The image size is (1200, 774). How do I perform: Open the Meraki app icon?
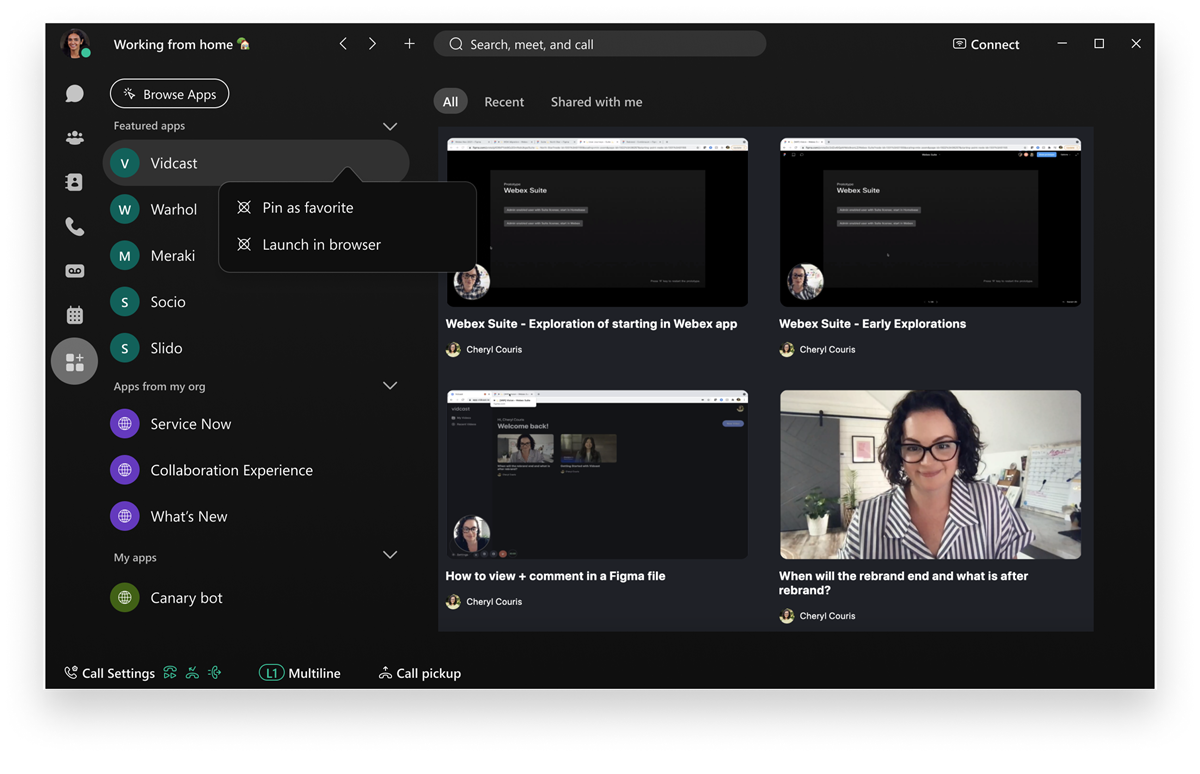point(125,256)
